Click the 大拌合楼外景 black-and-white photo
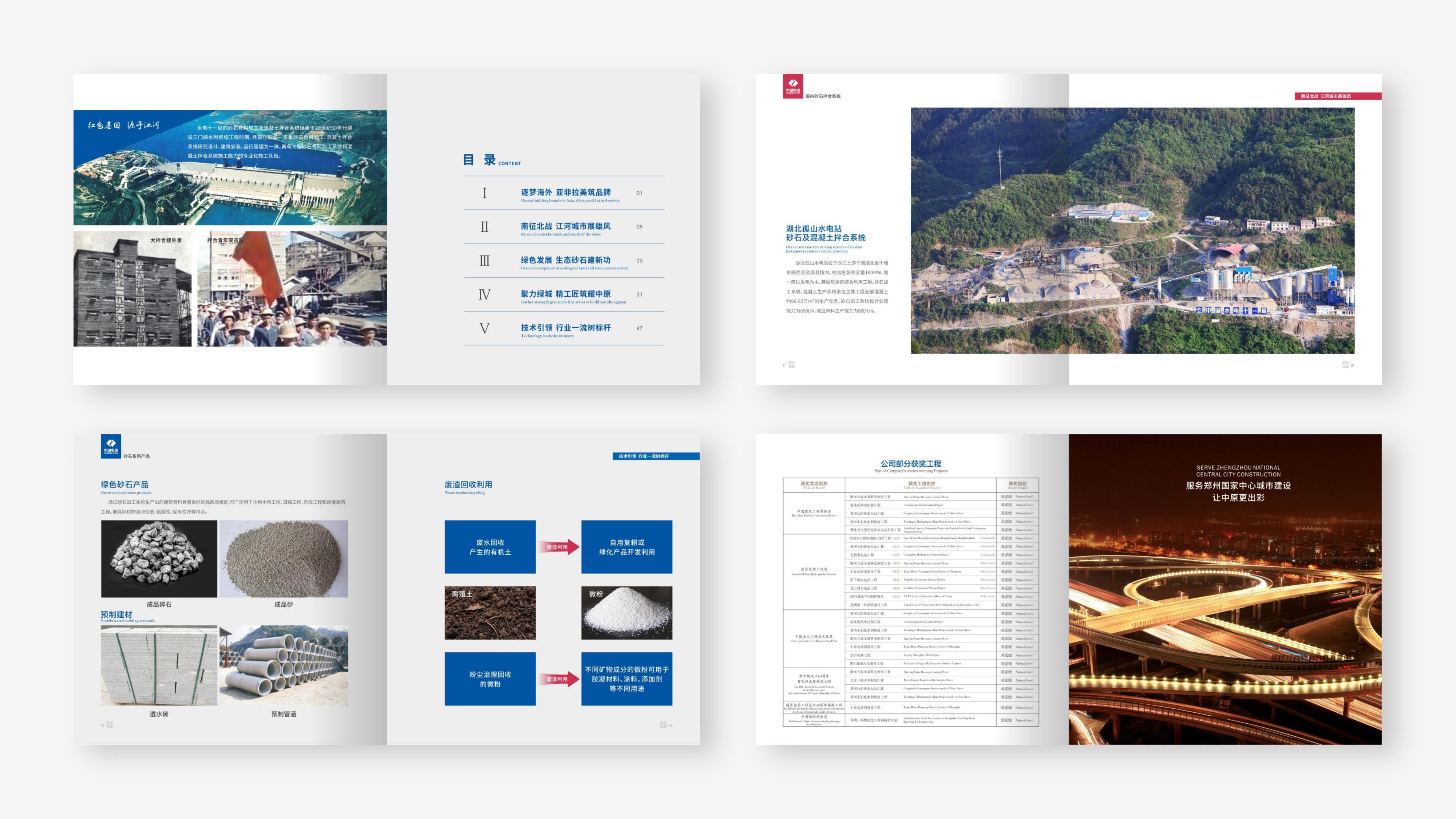Viewport: 1456px width, 819px height. coord(132,289)
